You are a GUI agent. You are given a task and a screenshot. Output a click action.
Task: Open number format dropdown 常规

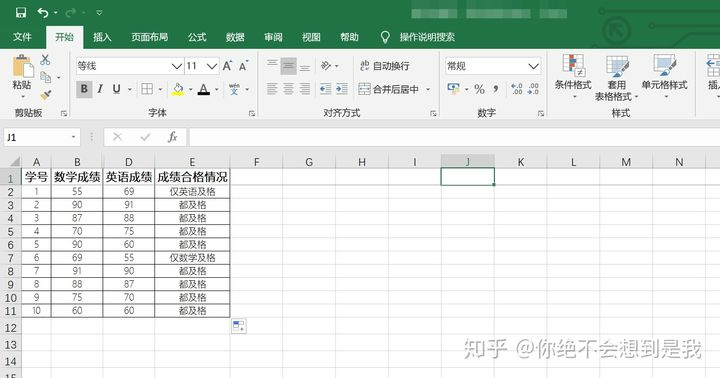(533, 66)
